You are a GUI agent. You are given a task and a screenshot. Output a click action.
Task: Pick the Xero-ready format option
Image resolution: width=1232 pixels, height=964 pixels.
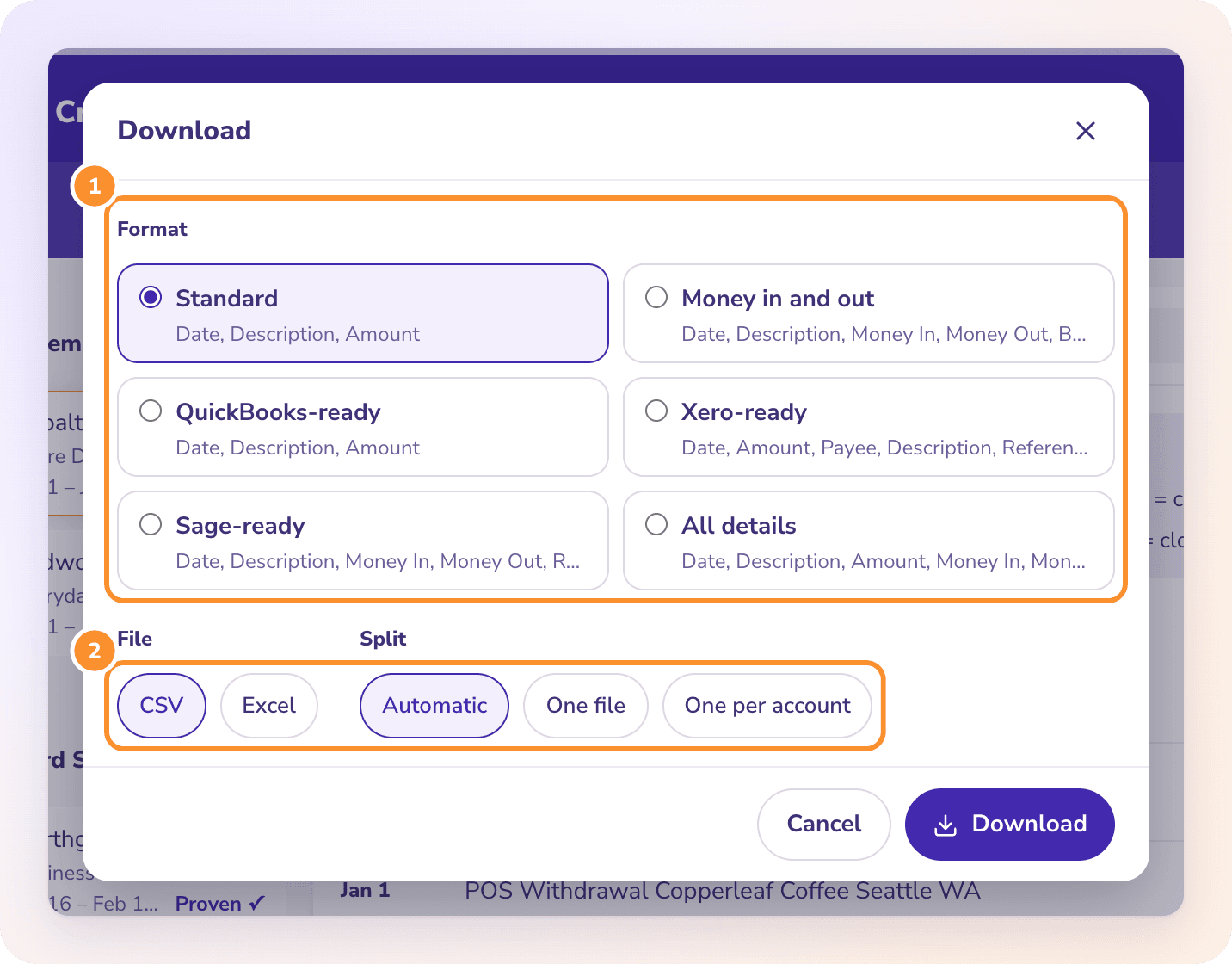tap(869, 427)
